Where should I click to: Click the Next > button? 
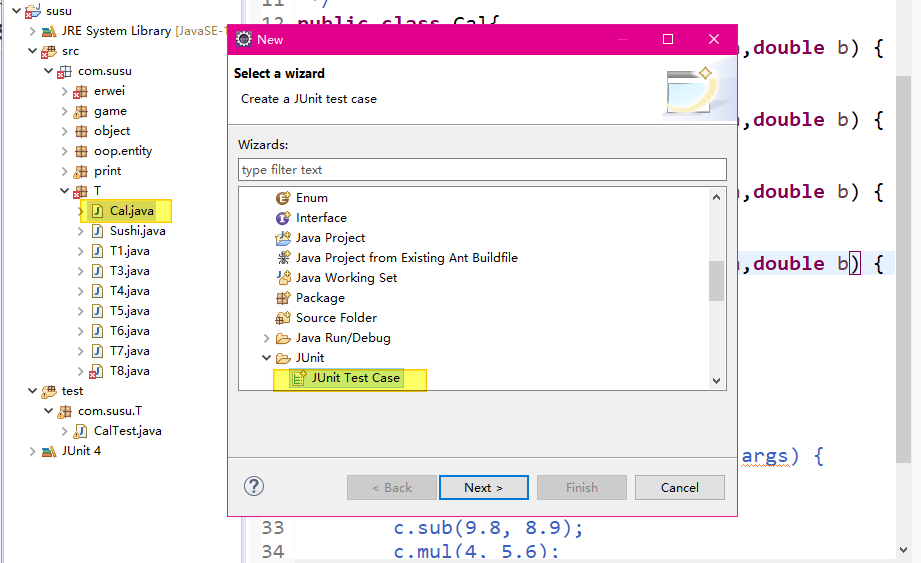click(x=483, y=488)
